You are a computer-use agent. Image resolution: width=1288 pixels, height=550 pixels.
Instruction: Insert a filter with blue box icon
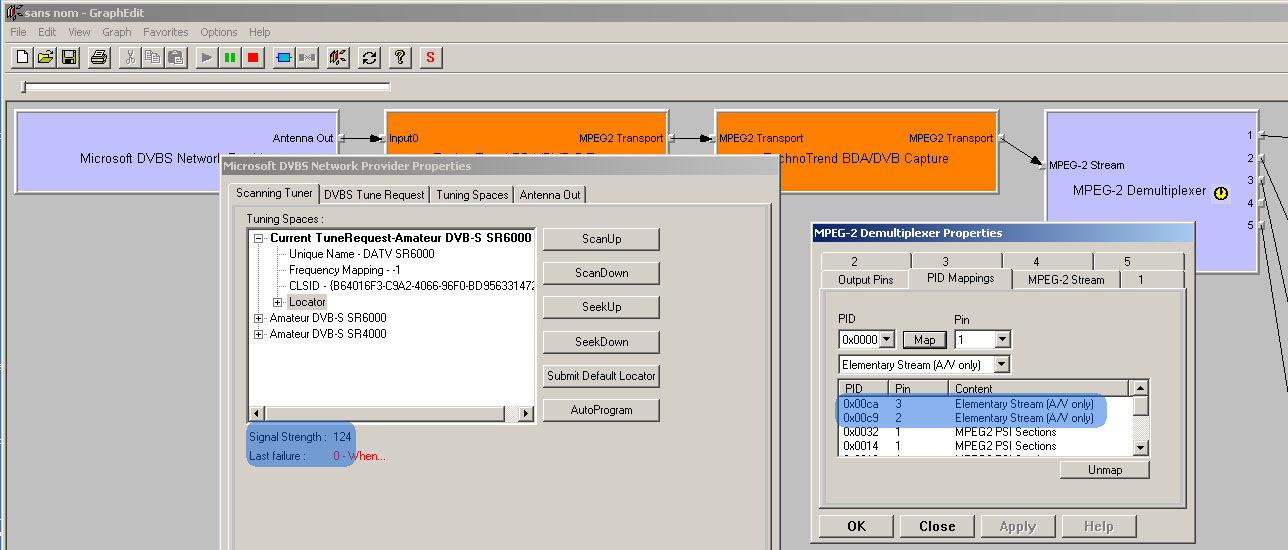point(283,57)
